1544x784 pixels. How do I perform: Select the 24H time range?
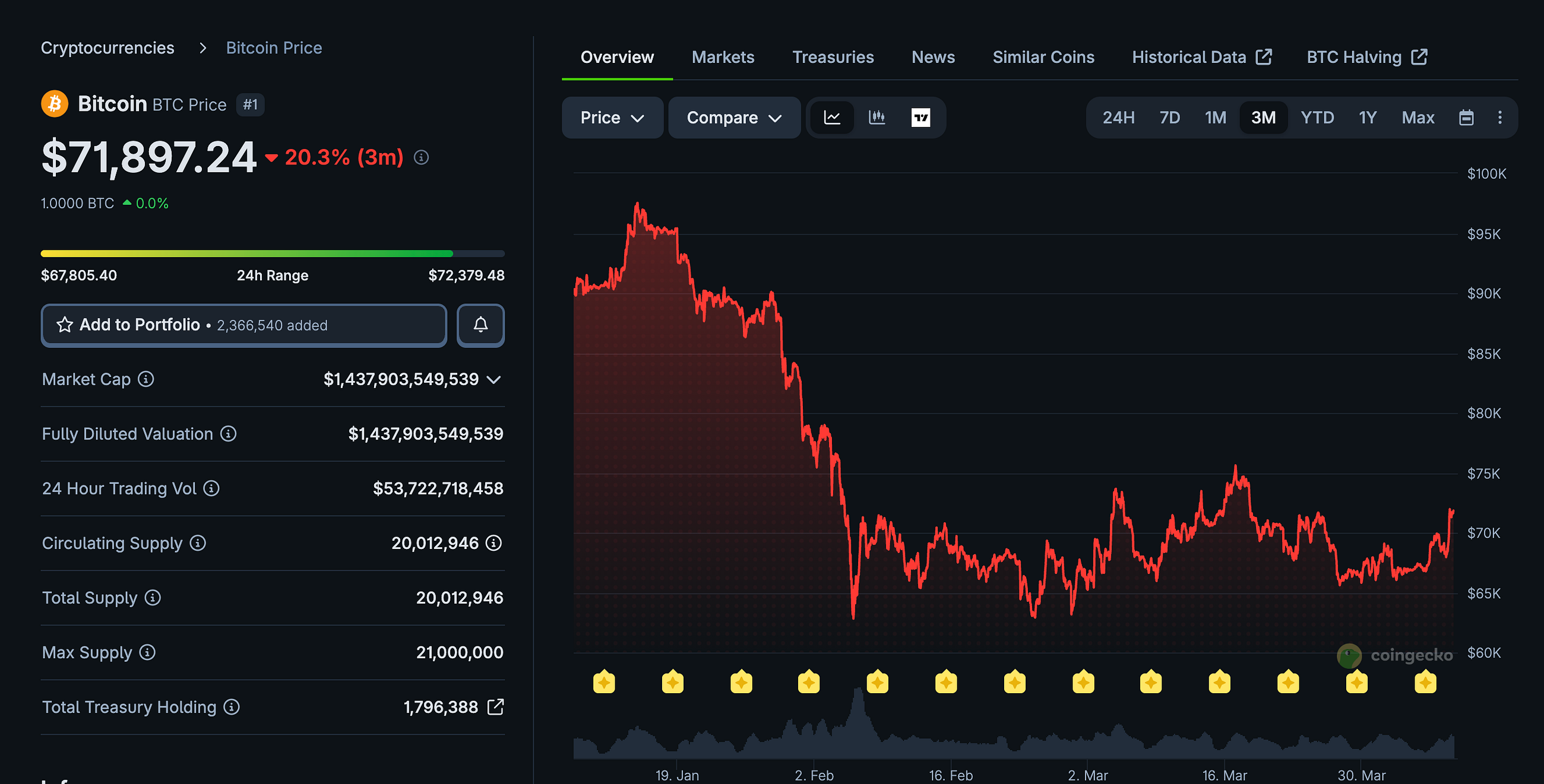[1118, 118]
